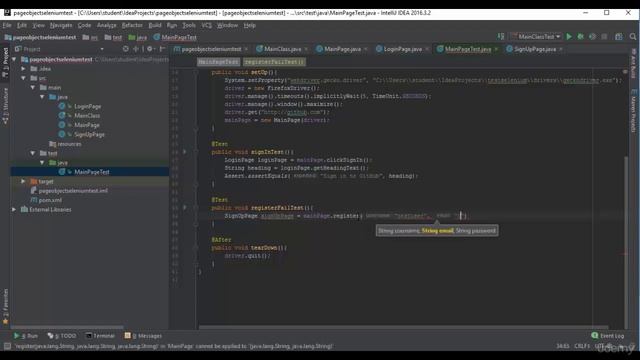The width and height of the screenshot is (640, 360).
Task: Select MainPageTest in project tree
Action: [91, 172]
